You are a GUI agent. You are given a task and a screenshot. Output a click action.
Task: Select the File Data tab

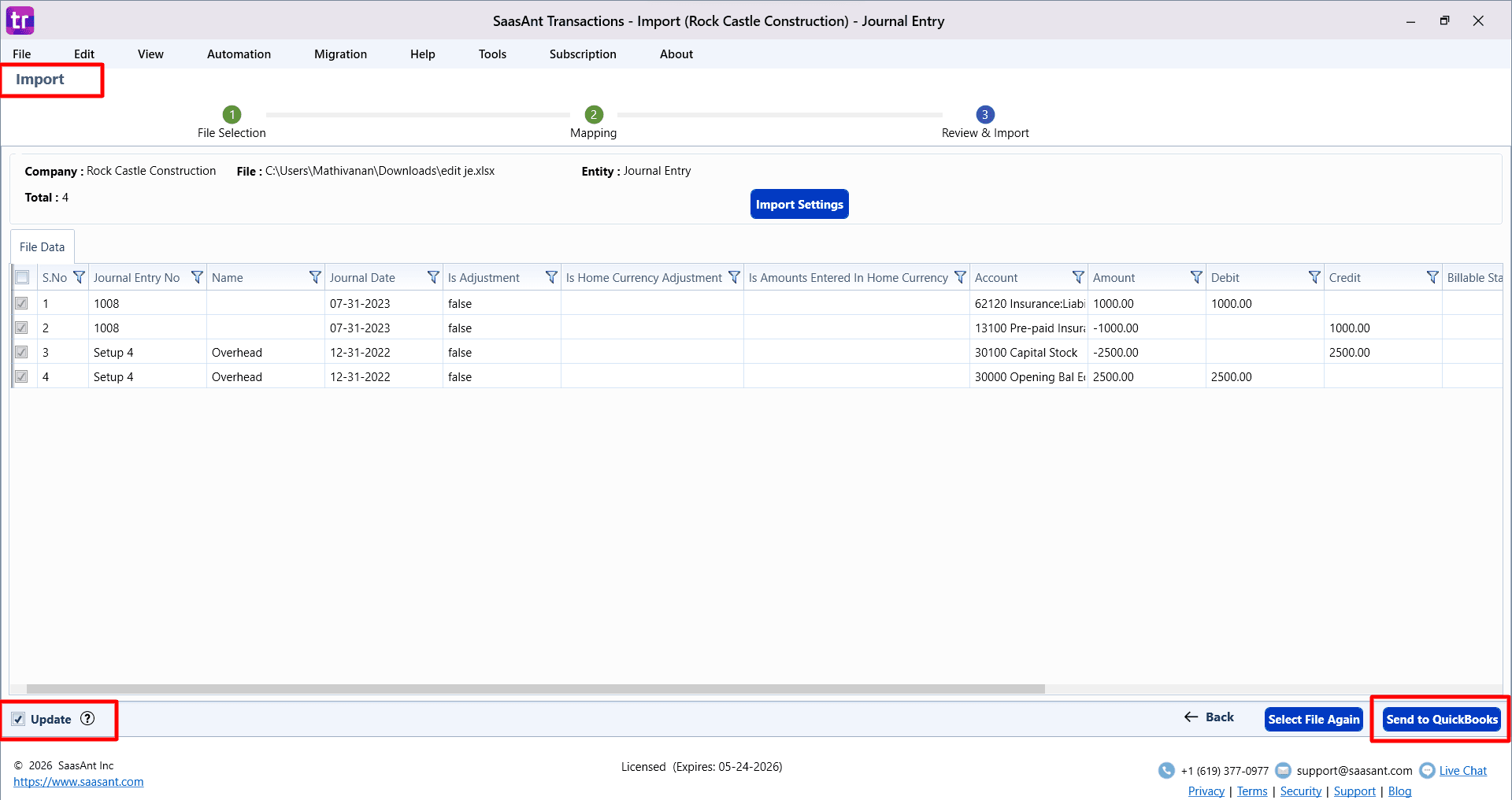pos(43,246)
